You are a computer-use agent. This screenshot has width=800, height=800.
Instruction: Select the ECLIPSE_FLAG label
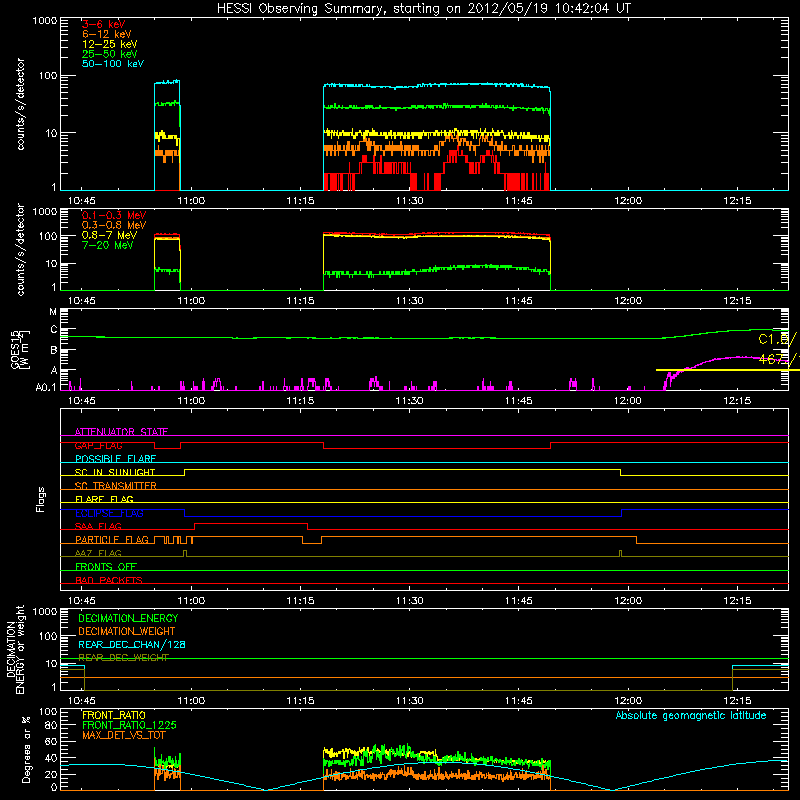pyautogui.click(x=109, y=513)
